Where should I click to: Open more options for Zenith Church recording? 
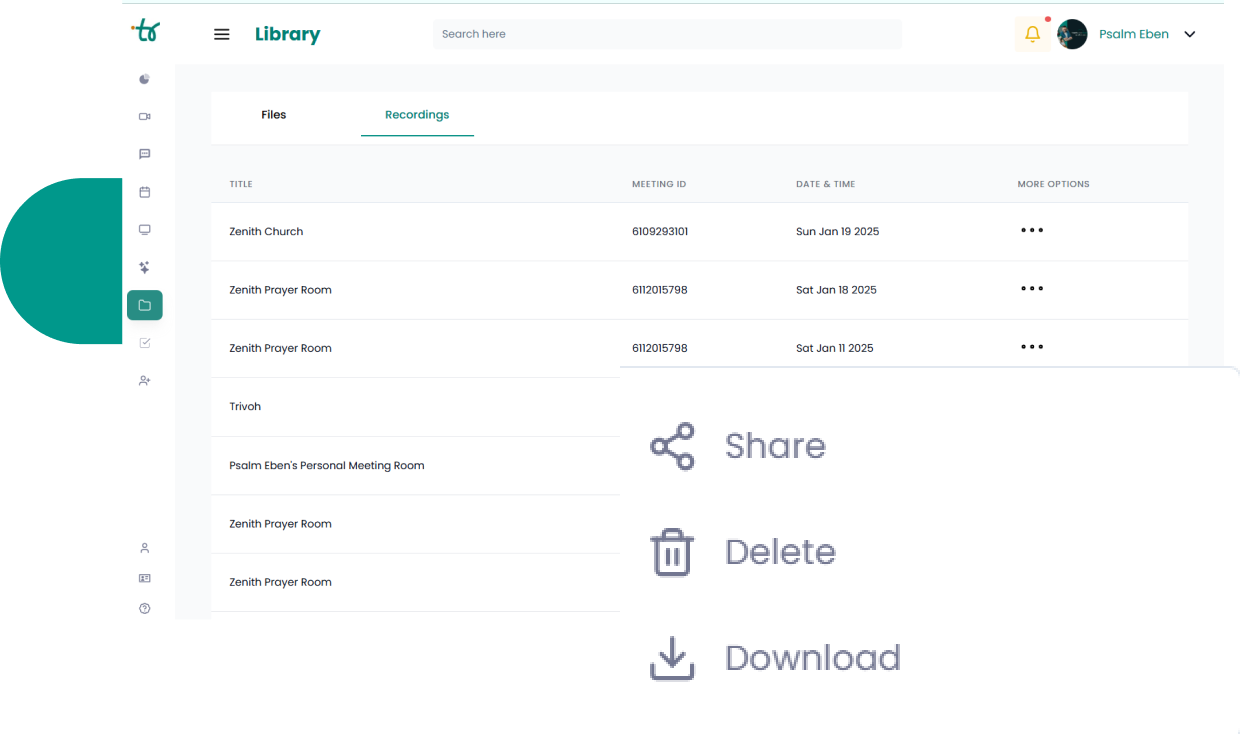[1032, 230]
